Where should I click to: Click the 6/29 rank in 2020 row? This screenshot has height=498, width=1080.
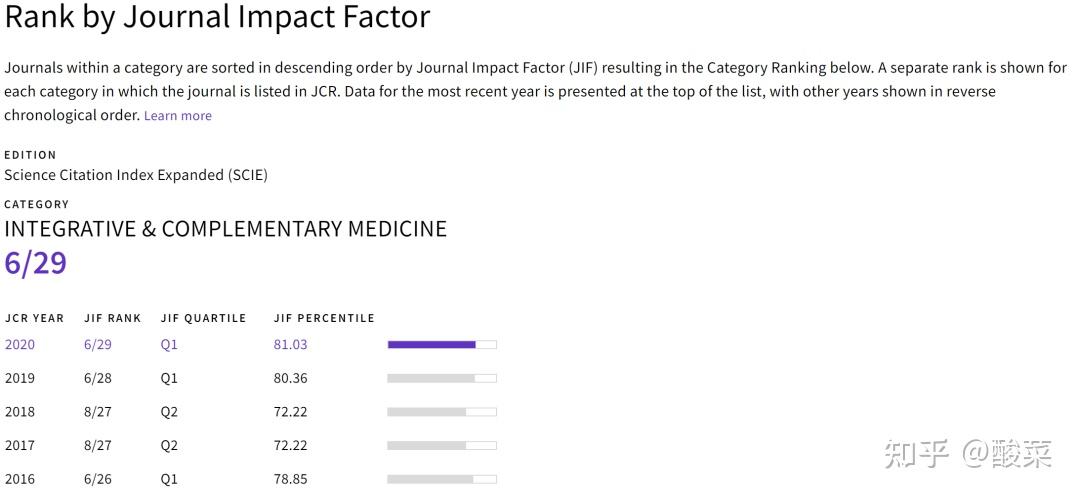point(98,345)
